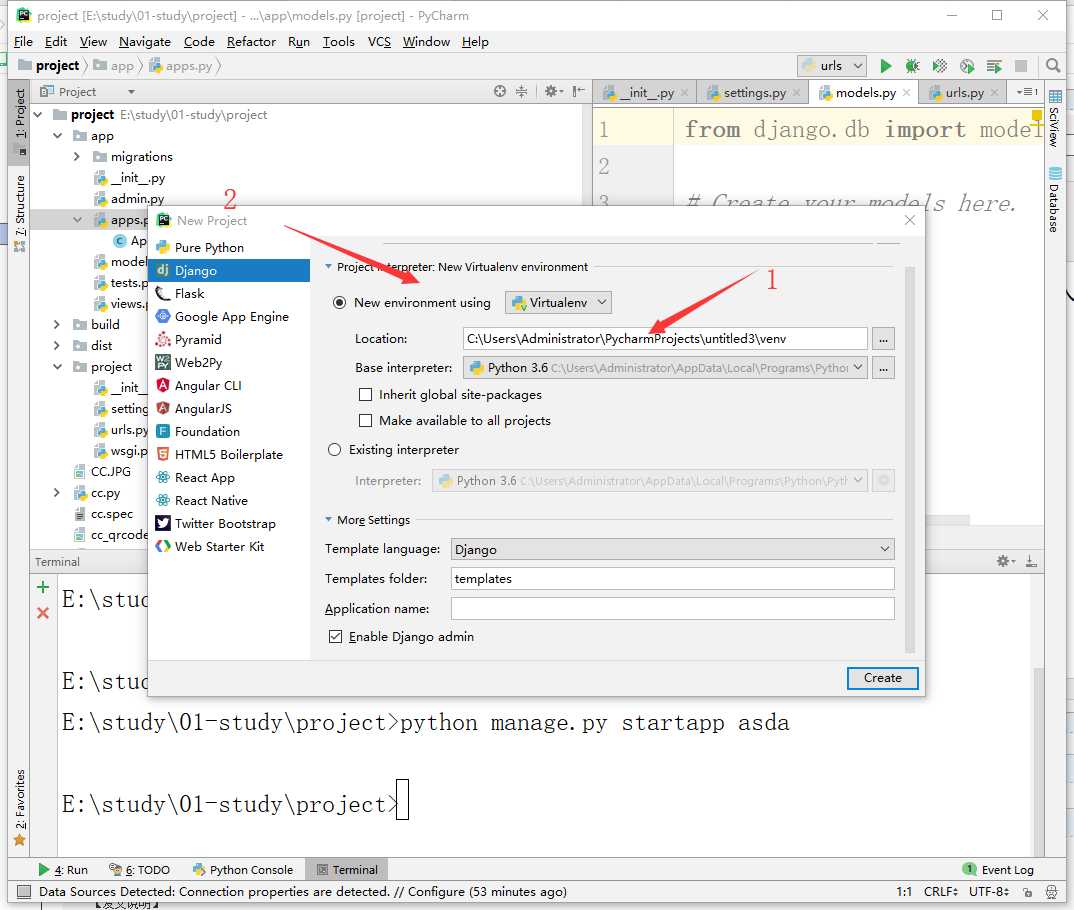The width and height of the screenshot is (1074, 910).
Task: Collapse More Settings section
Action: click(x=328, y=520)
